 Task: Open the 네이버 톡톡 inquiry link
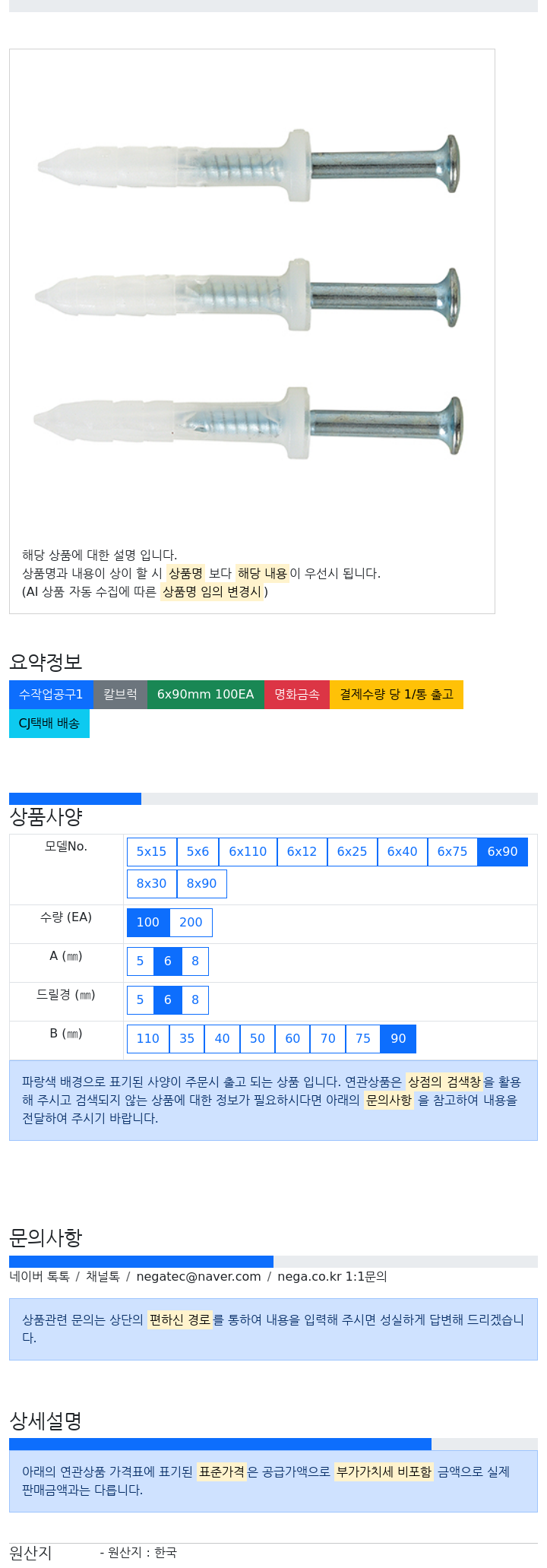(x=40, y=1277)
